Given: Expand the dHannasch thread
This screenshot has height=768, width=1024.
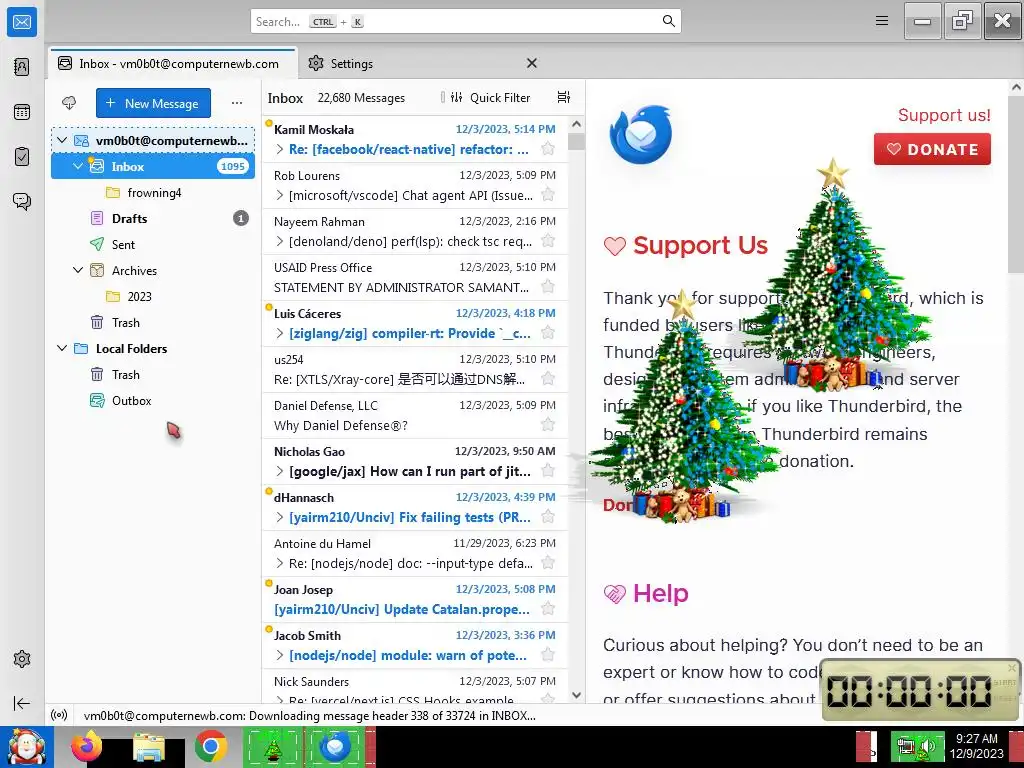Looking at the screenshot, I should click(x=280, y=517).
